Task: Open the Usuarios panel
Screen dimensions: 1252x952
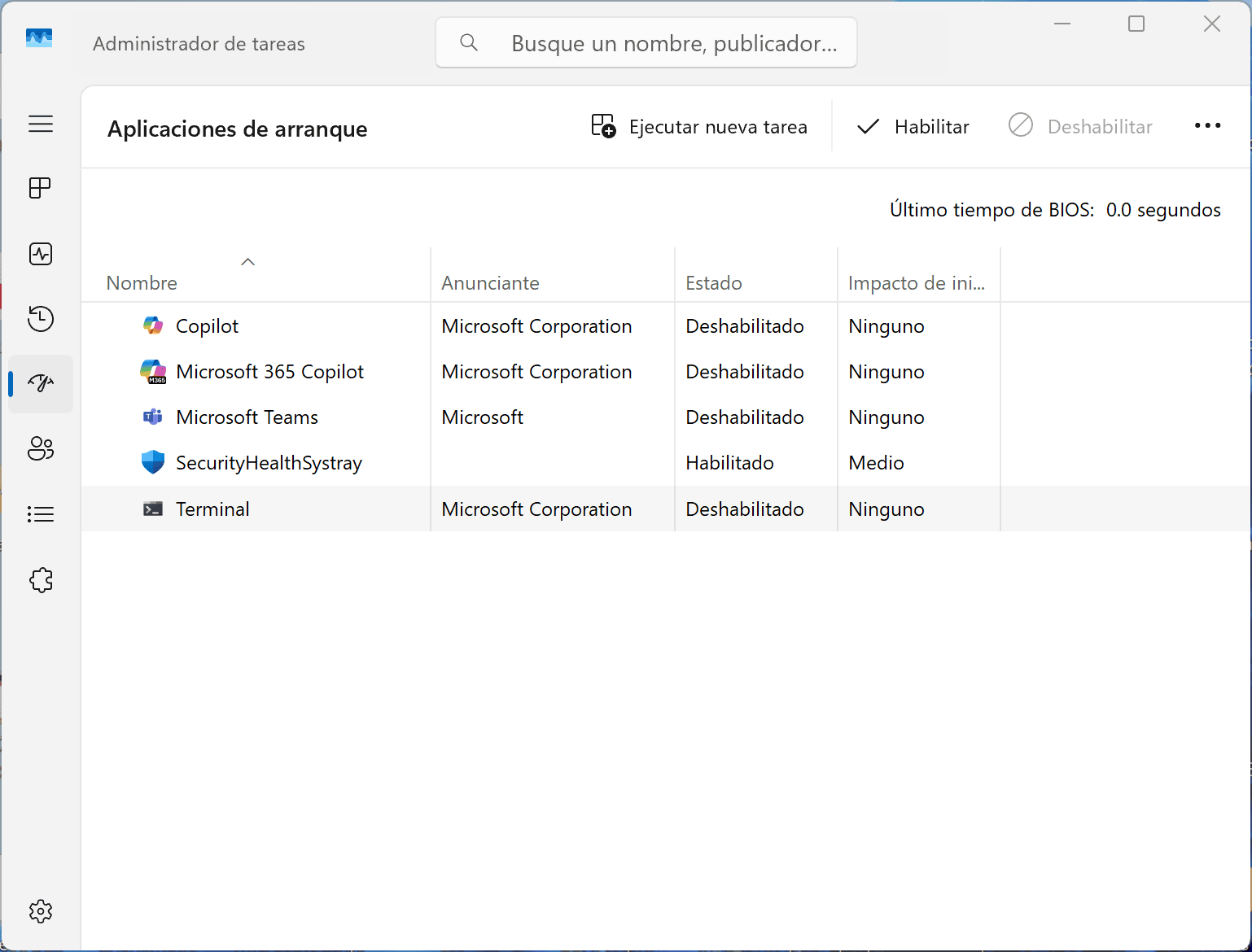Action: point(40,449)
